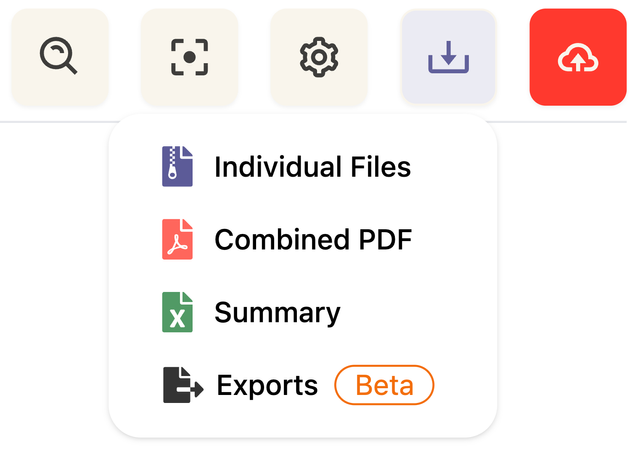This screenshot has width=640, height=451.
Task: Collapse the highlighted download dropdown button
Action: point(448,57)
